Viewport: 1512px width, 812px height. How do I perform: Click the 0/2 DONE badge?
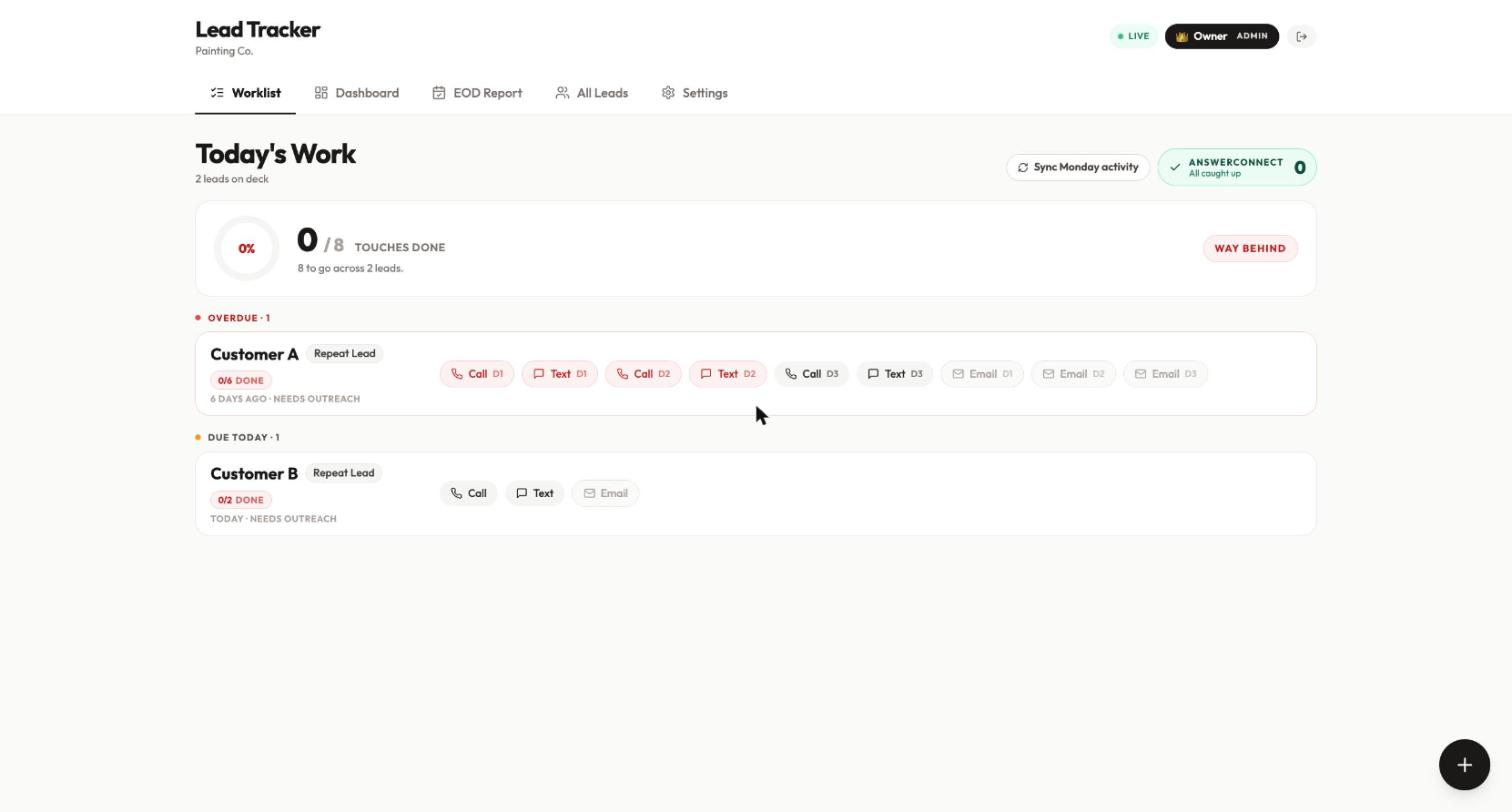click(x=241, y=500)
